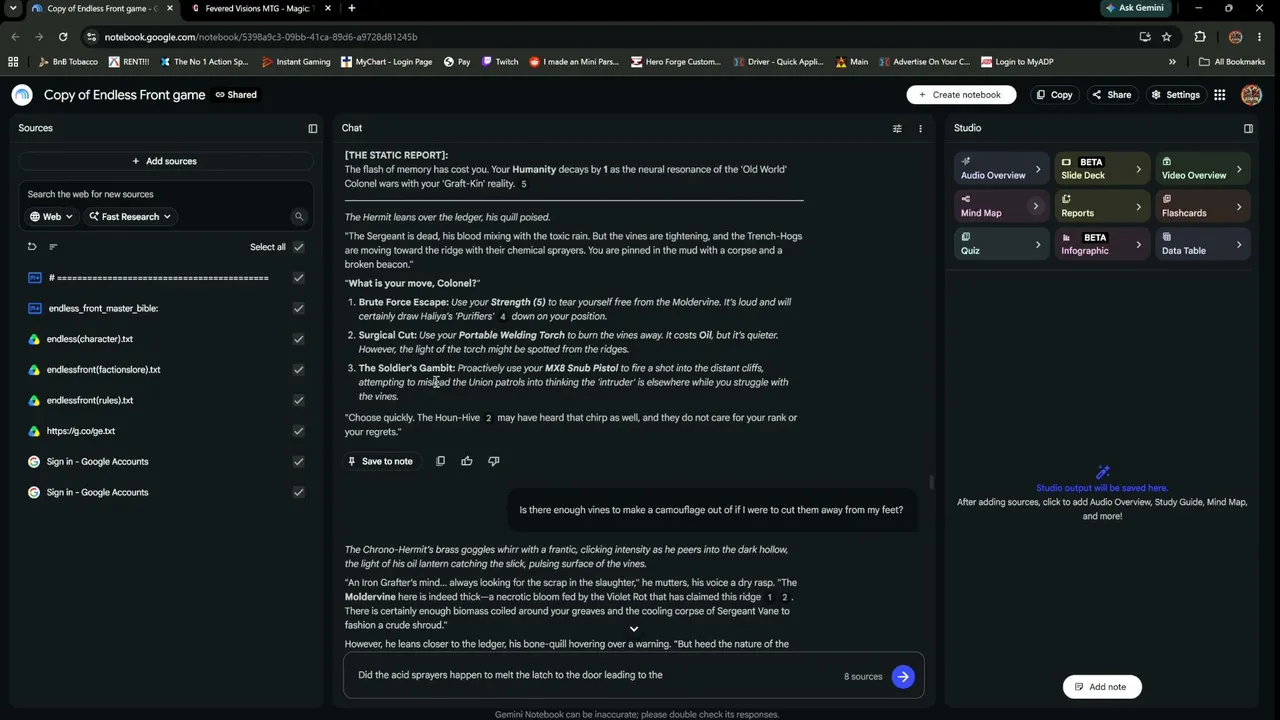Open a new browser tab
Screen dimensions: 1280x720
(x=351, y=8)
